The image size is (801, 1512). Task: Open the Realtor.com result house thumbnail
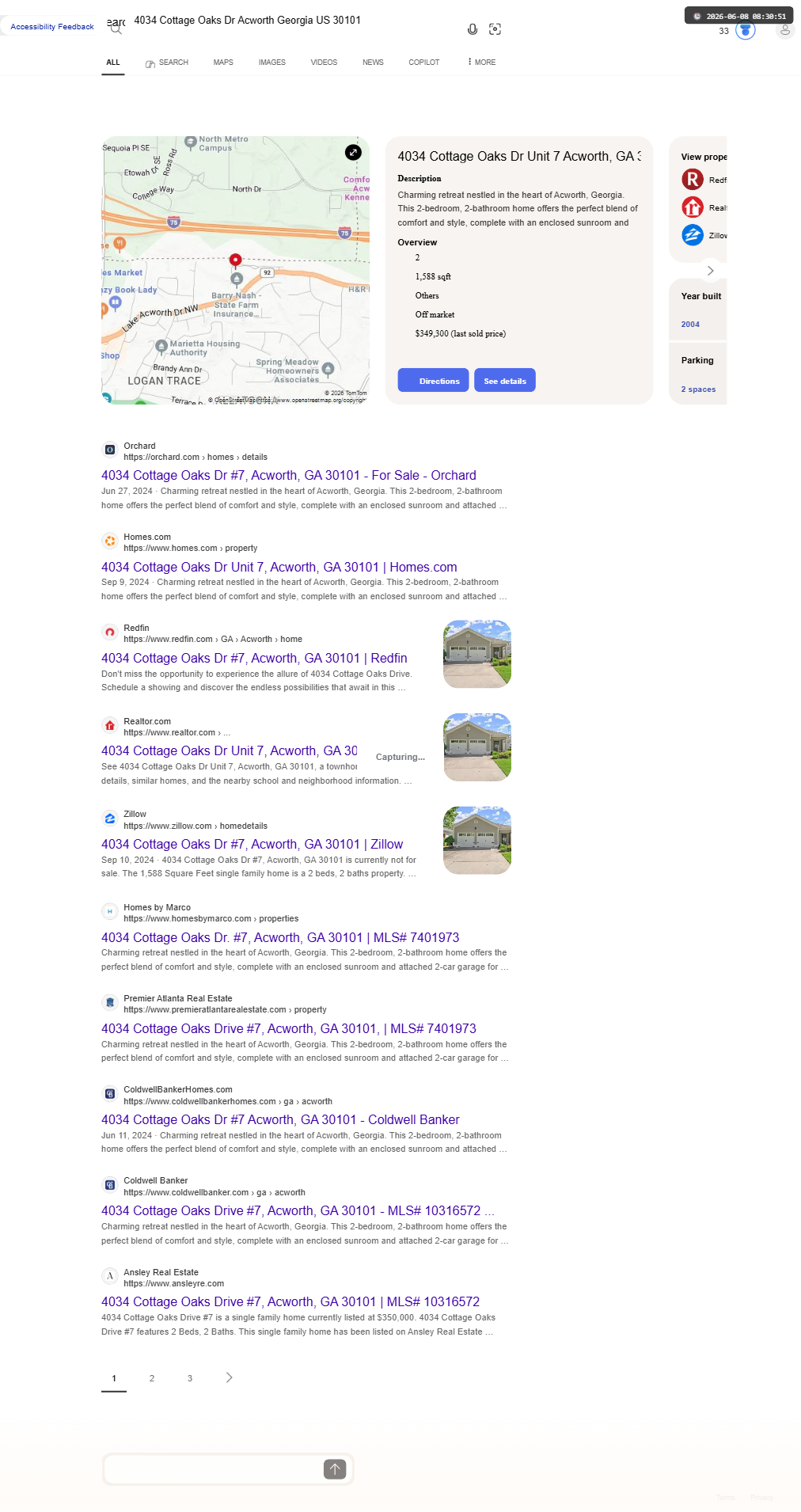click(477, 747)
